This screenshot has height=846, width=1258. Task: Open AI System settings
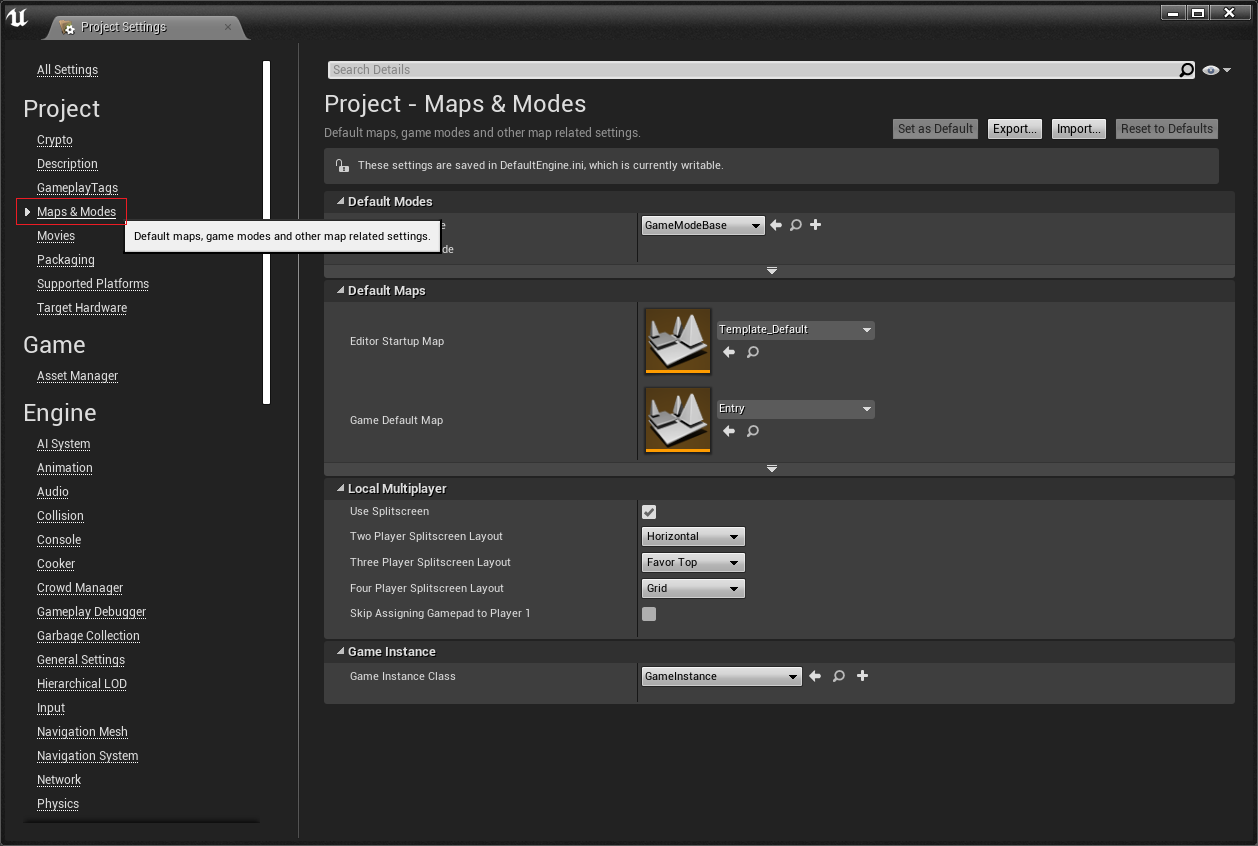click(x=63, y=444)
